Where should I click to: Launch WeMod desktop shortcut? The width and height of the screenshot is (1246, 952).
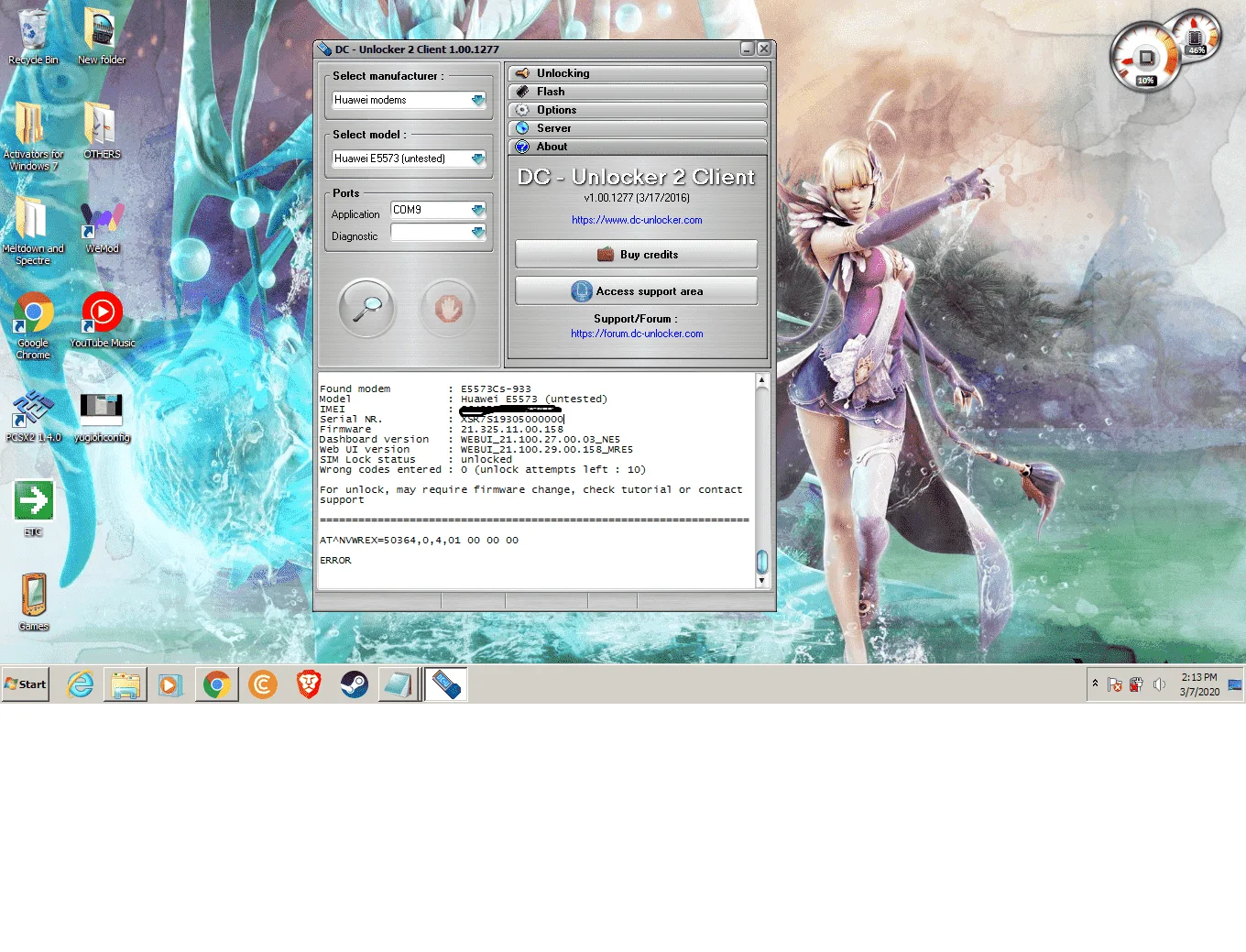[x=102, y=227]
